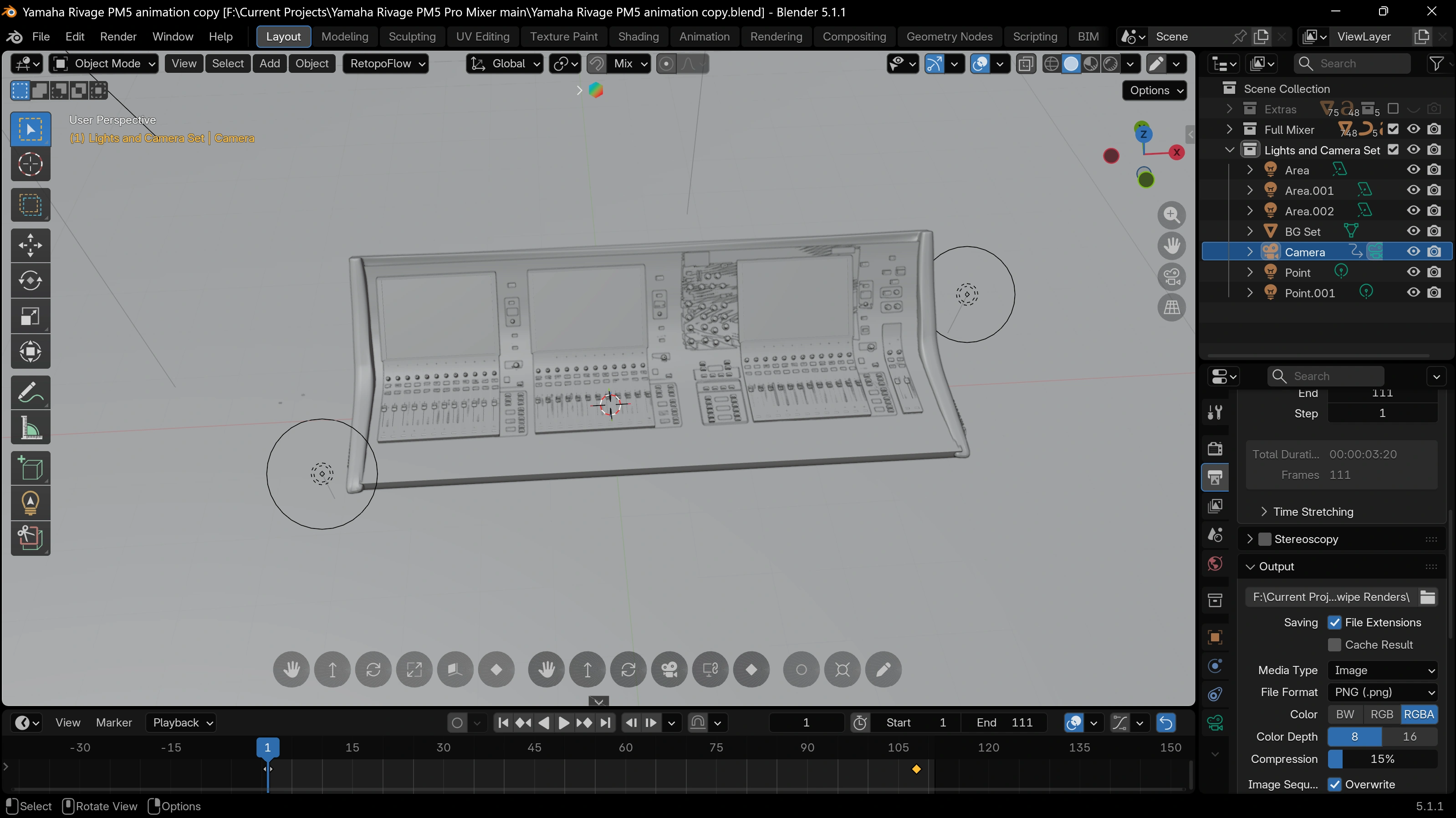This screenshot has width=1456, height=818.
Task: Toggle camera view in viewport
Action: point(1172,277)
